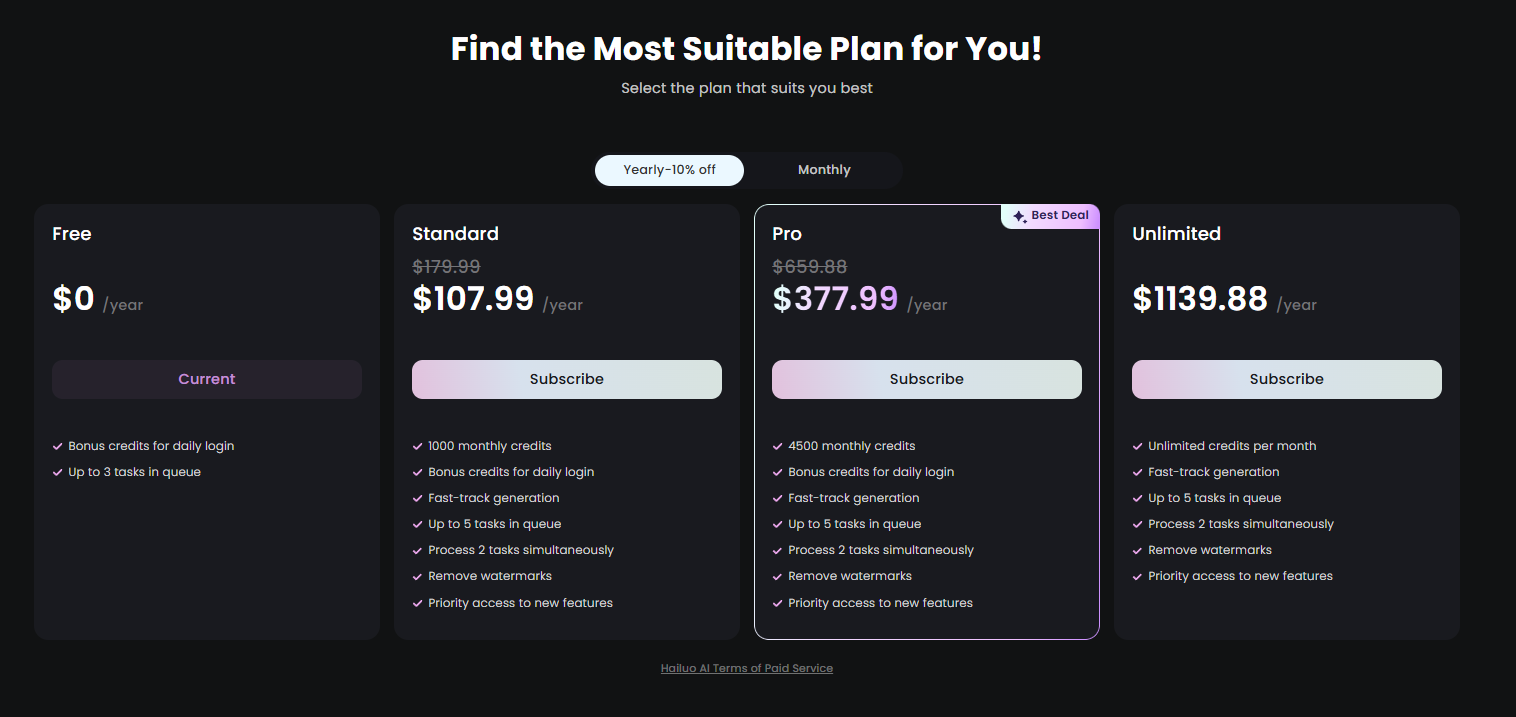Click the Standard plan title

click(x=455, y=234)
